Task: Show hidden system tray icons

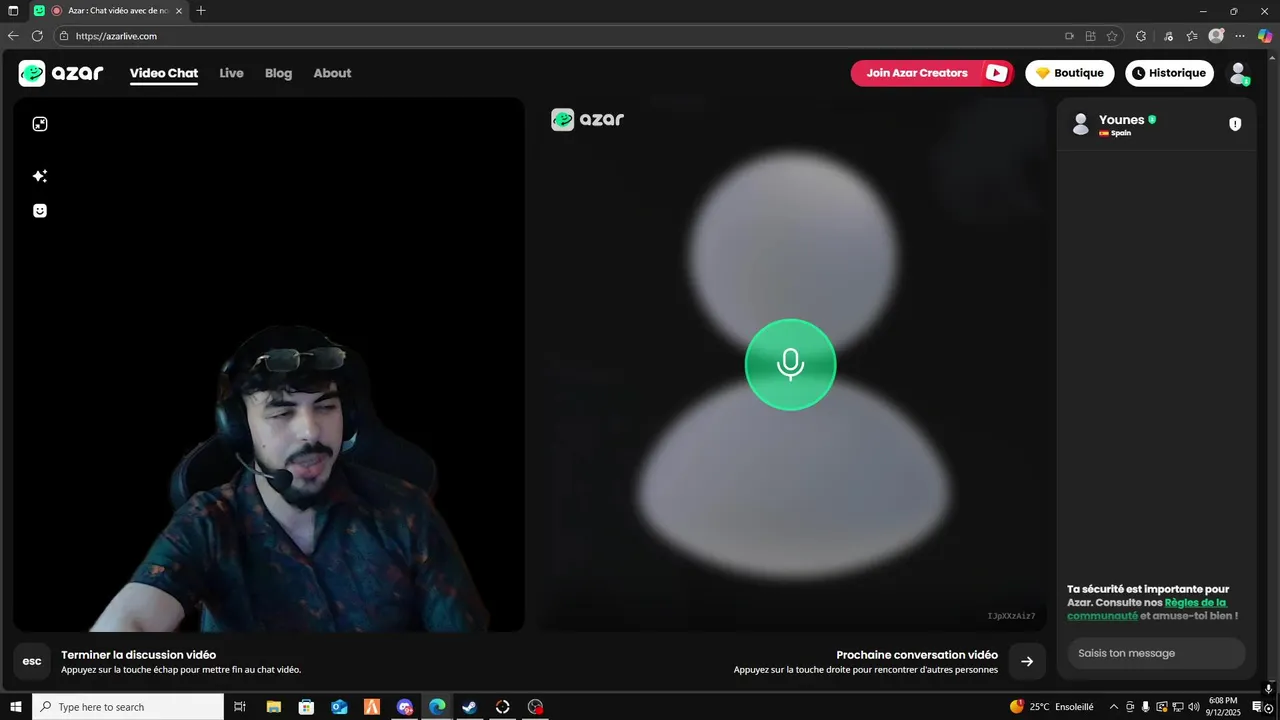Action: (x=1114, y=707)
